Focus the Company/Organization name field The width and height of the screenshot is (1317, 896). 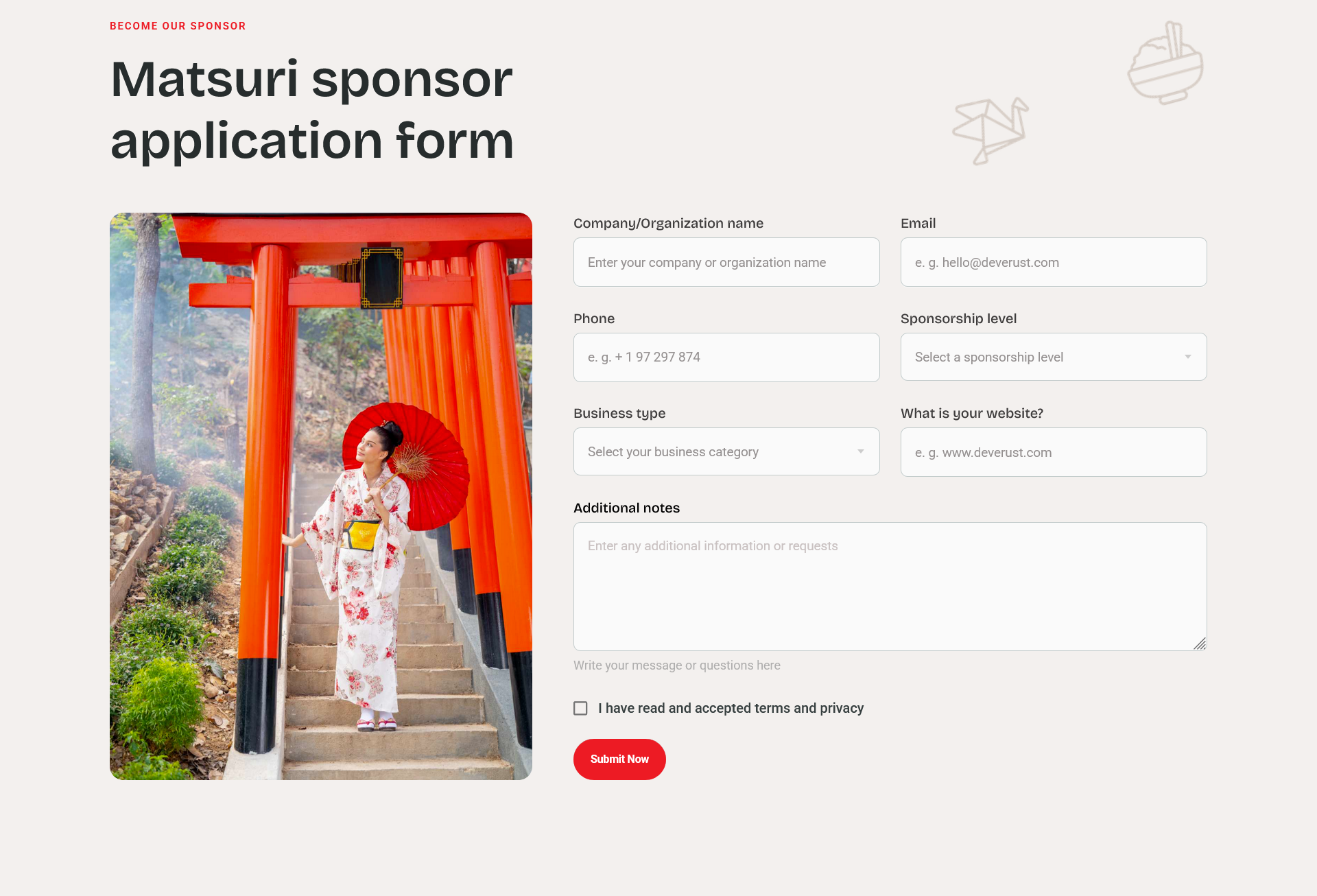(x=726, y=262)
